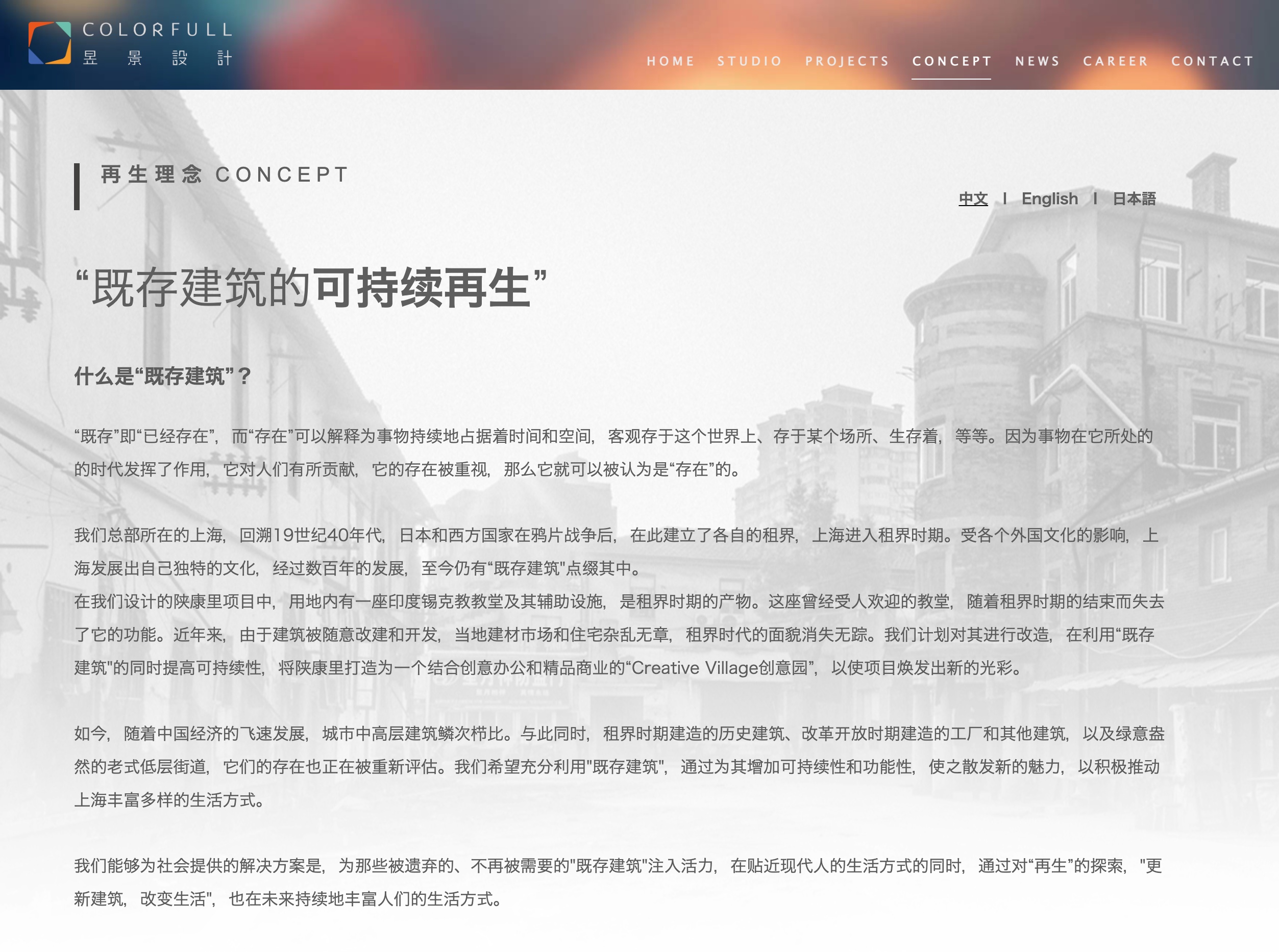The height and width of the screenshot is (952, 1279).
Task: Switch language to 日本語
Action: click(1134, 199)
